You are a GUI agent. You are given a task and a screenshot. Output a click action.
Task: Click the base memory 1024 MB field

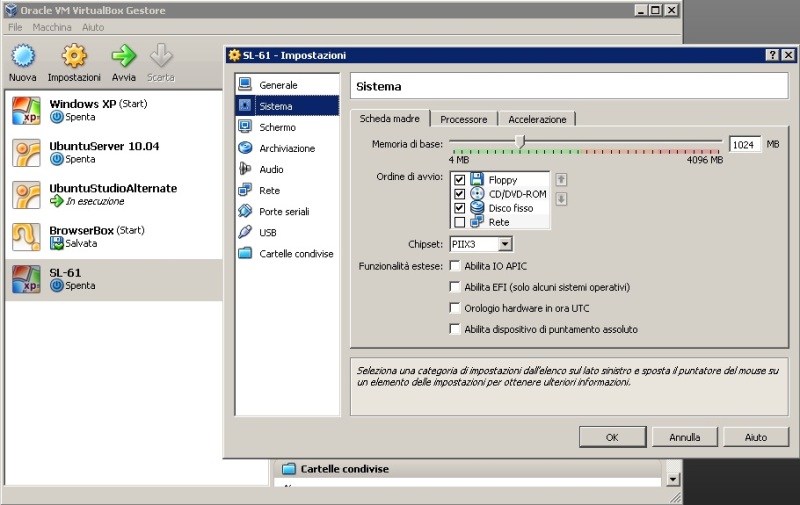(744, 144)
